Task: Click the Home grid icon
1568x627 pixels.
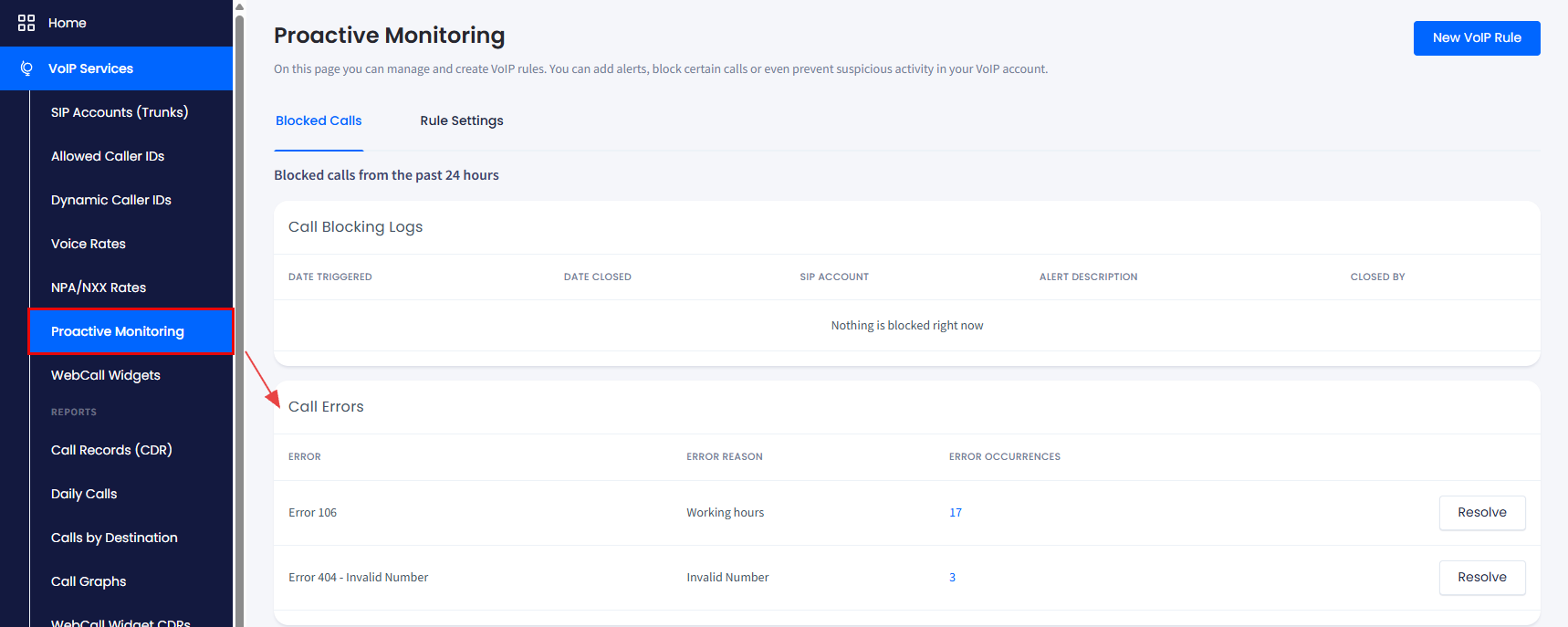Action: click(26, 23)
